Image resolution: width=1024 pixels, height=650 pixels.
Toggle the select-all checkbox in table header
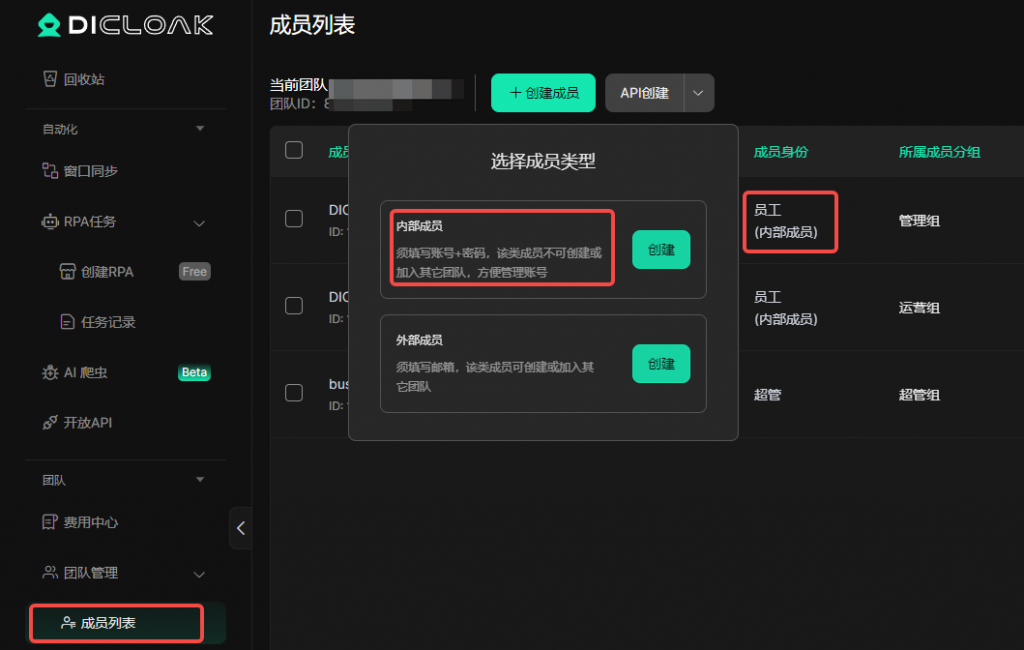tap(294, 150)
